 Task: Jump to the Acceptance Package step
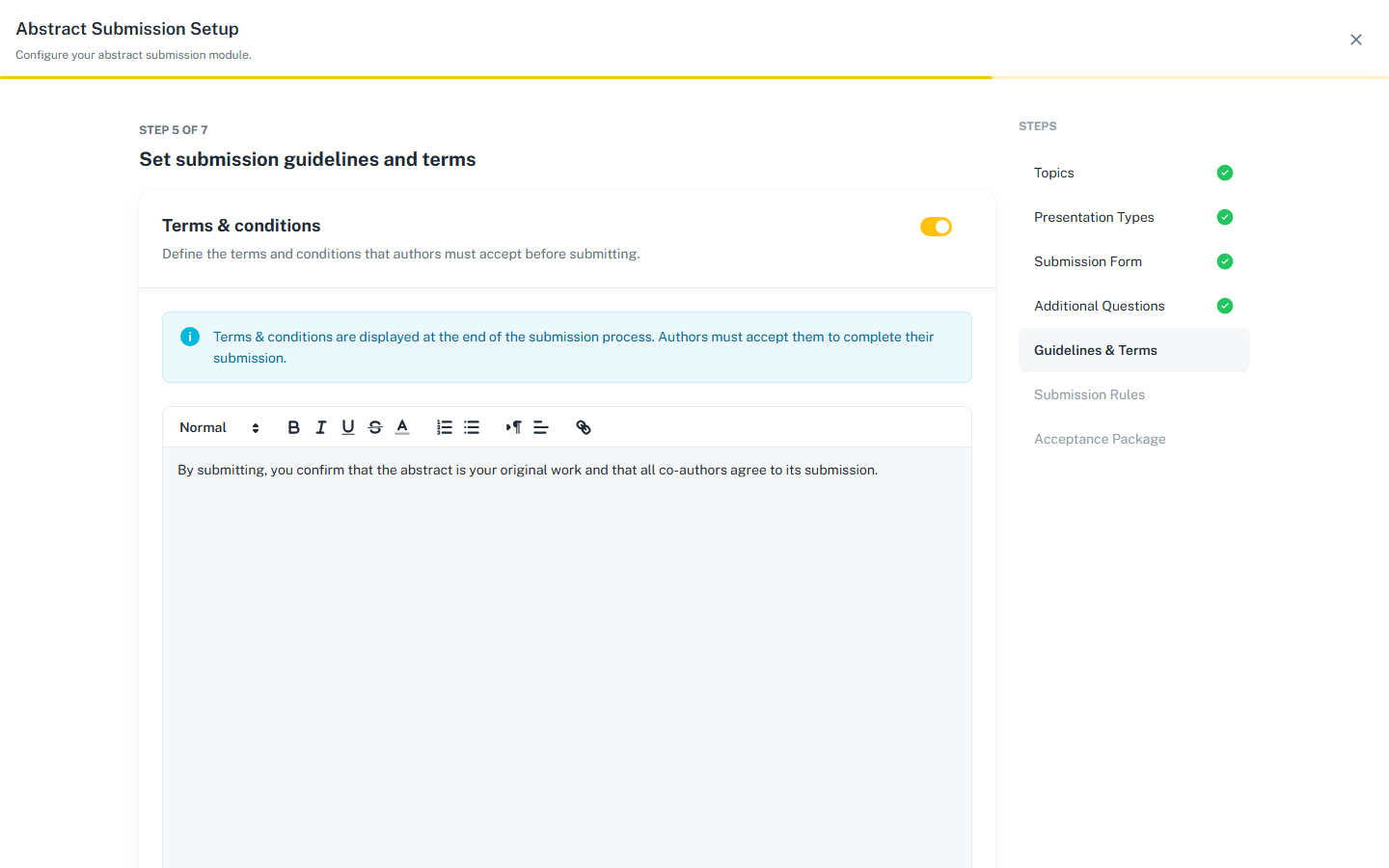[x=1134, y=439]
